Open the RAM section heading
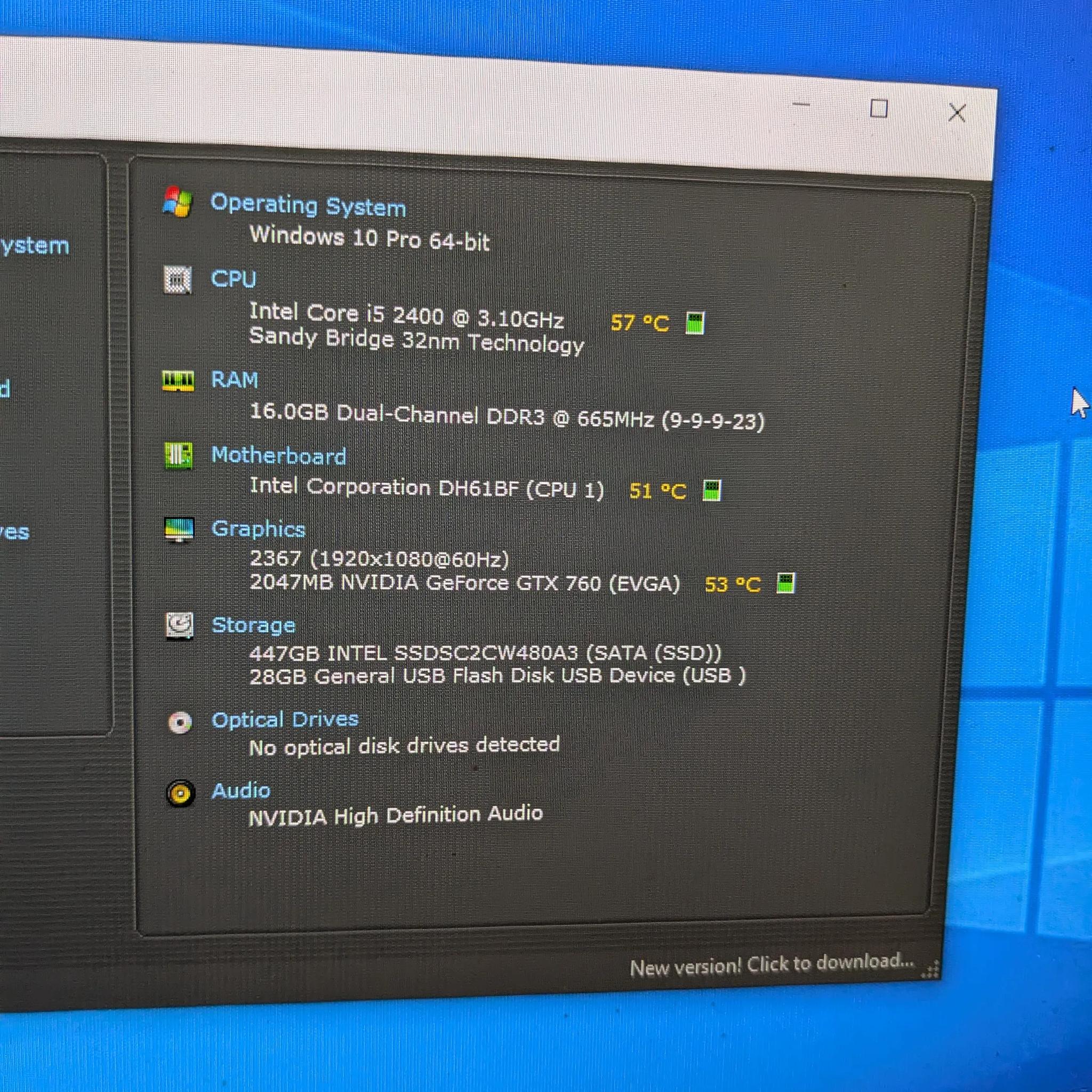 click(235, 380)
